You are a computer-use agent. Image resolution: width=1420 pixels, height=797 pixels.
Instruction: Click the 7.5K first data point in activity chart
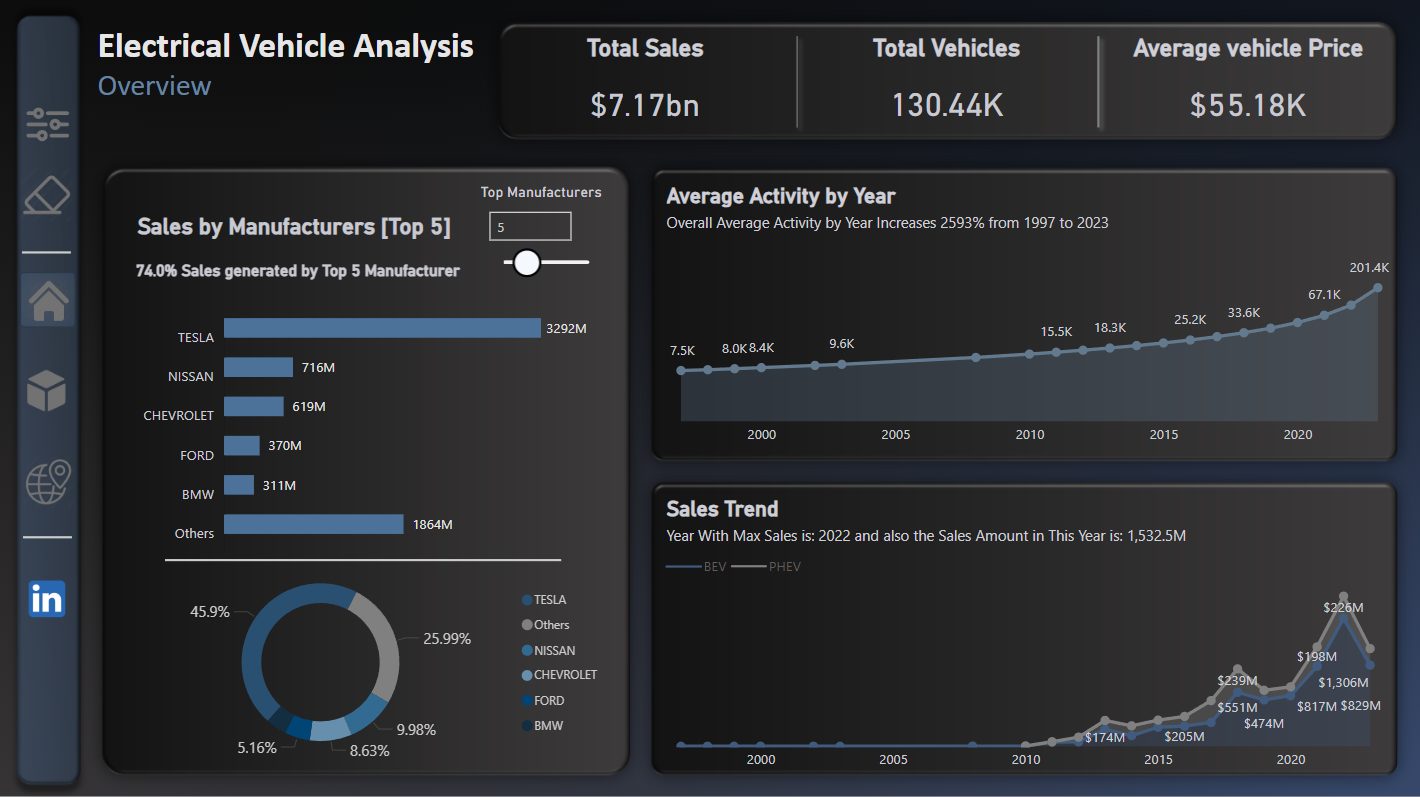pos(681,371)
